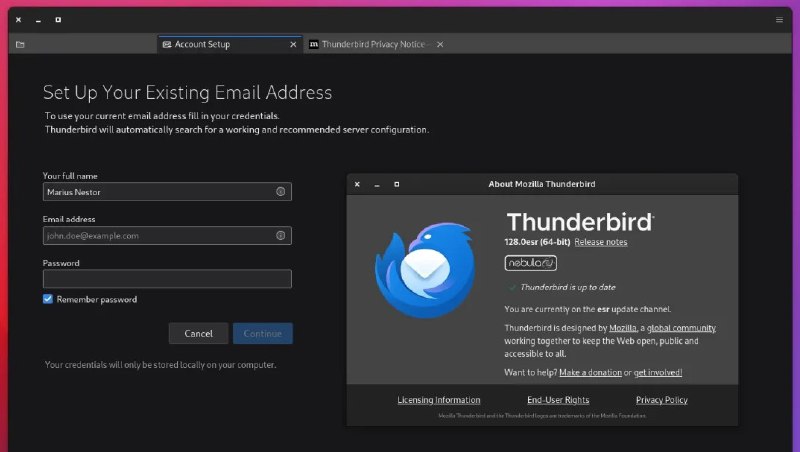This screenshot has width=800, height=452.
Task: Open the Make a donation link
Action: [x=590, y=372]
